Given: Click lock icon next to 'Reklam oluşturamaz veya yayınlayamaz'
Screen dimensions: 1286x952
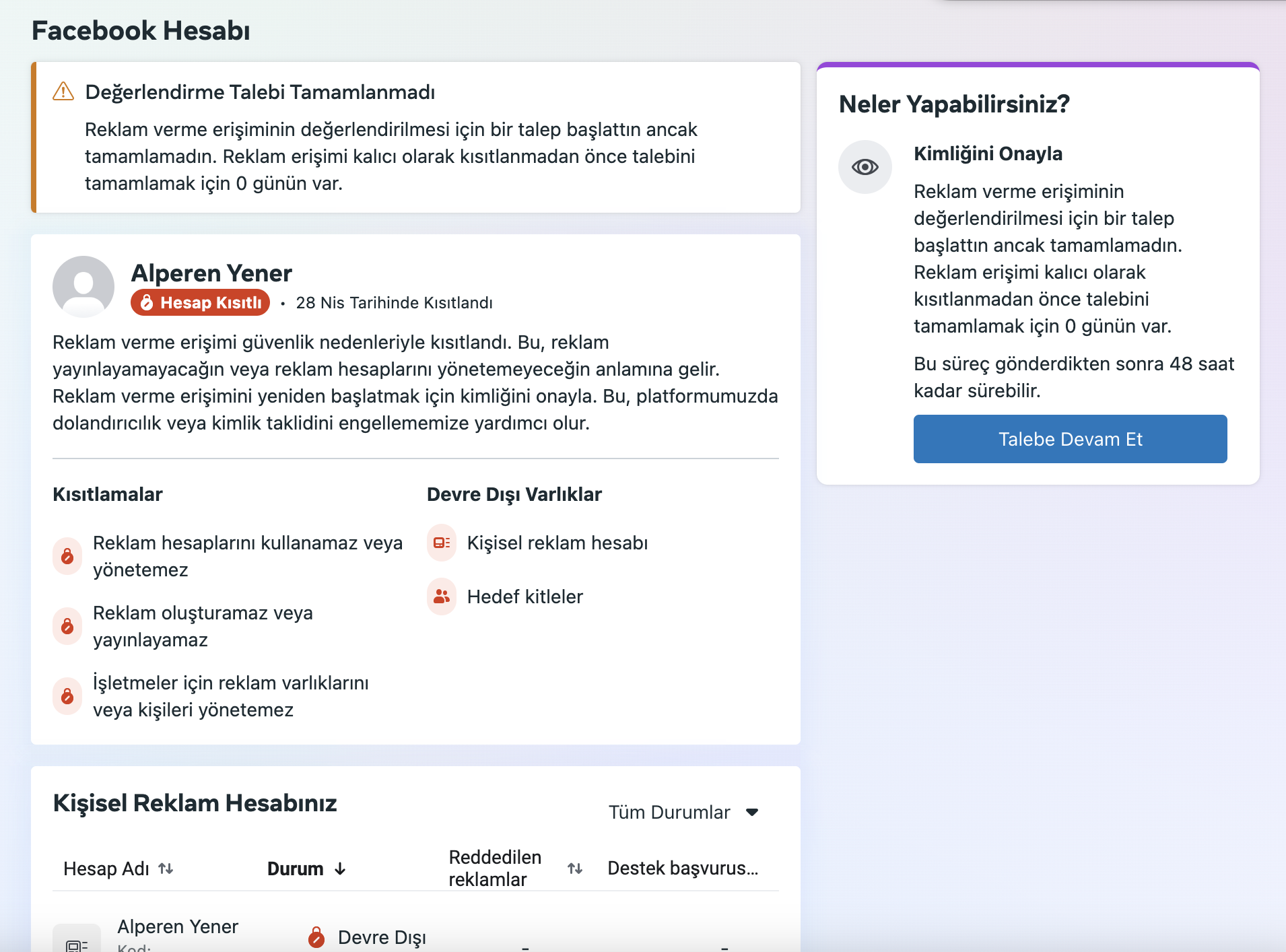Looking at the screenshot, I should tap(67, 626).
